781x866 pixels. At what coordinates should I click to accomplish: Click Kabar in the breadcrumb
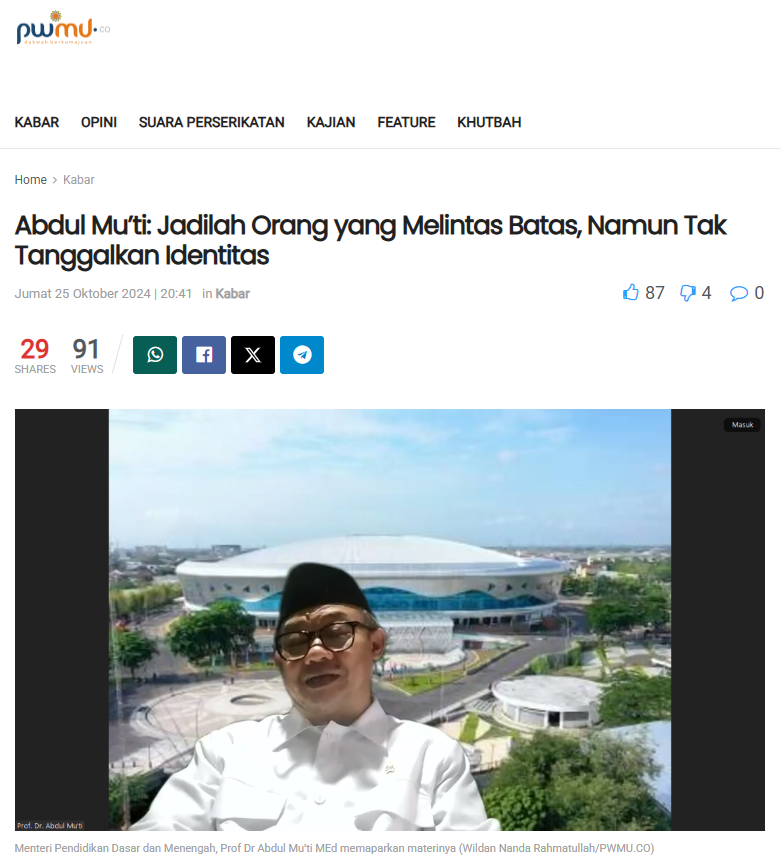click(x=78, y=179)
